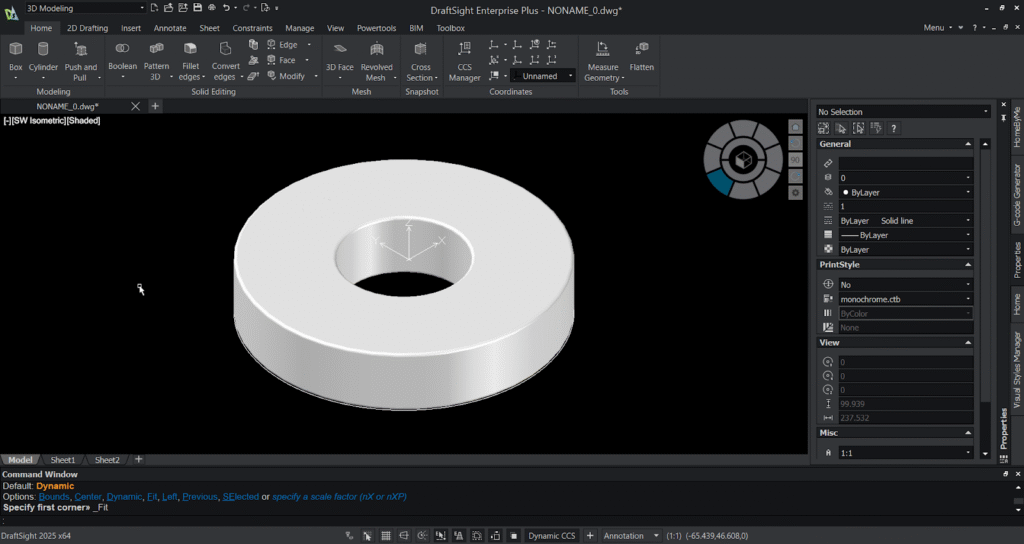
Task: Switch to the 2D Drafting ribbon tab
Action: [x=87, y=28]
